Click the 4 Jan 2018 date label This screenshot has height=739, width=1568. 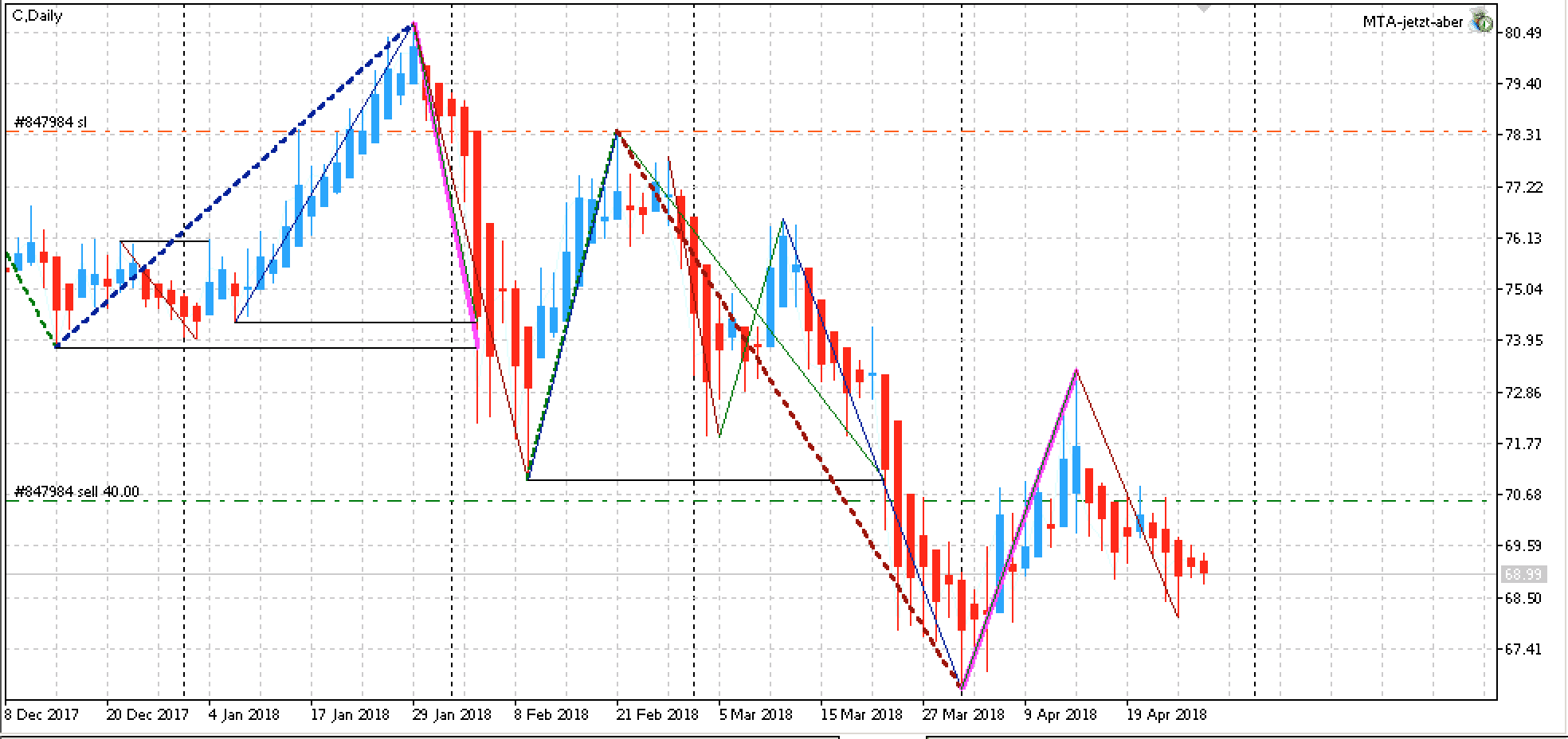tap(244, 714)
